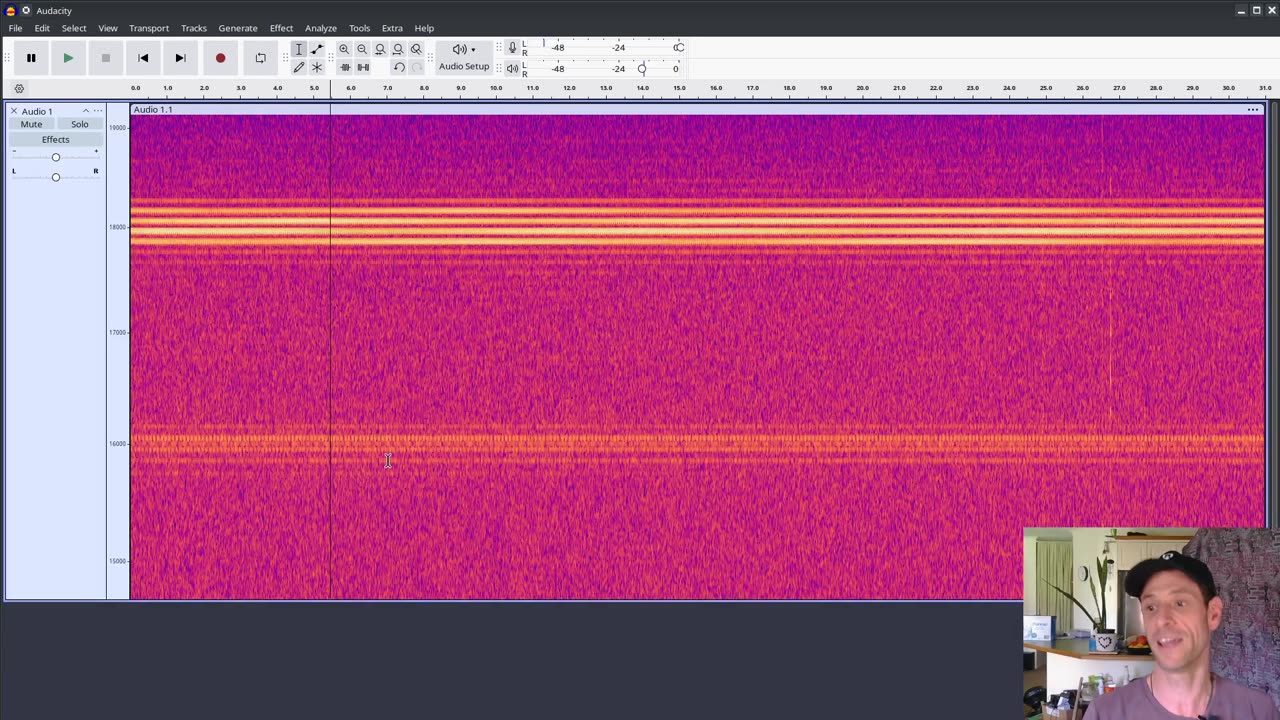Silence audio selection icon

(363, 67)
